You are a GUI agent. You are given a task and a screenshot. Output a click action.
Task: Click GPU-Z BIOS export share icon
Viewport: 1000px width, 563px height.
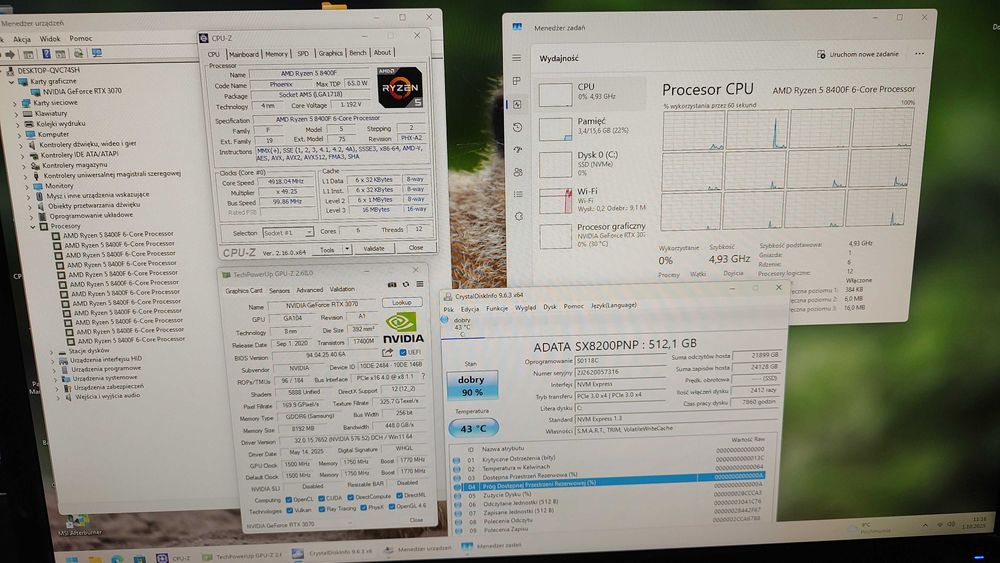(387, 353)
